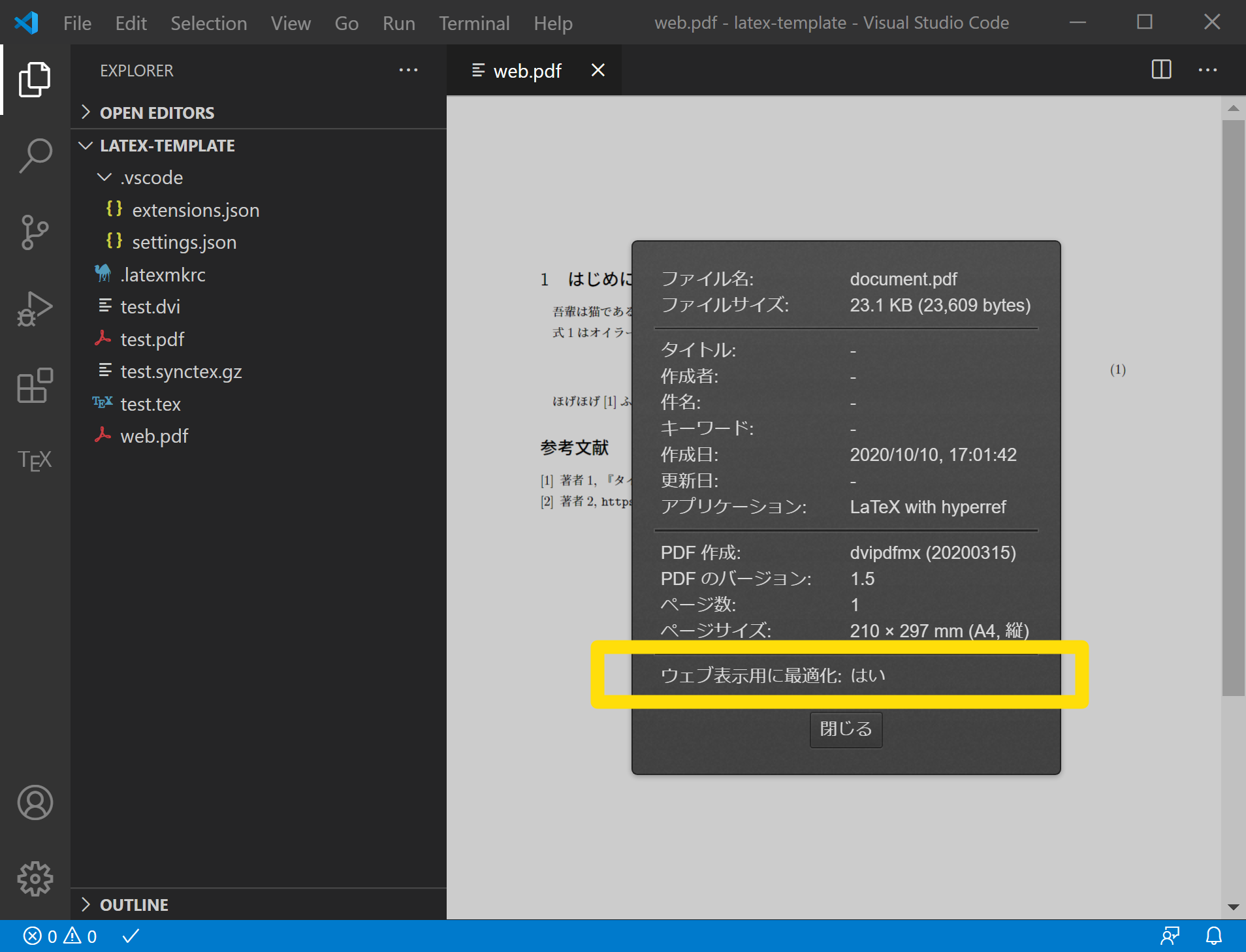
Task: Click the 参考文献 heading in PDF
Action: click(x=574, y=447)
